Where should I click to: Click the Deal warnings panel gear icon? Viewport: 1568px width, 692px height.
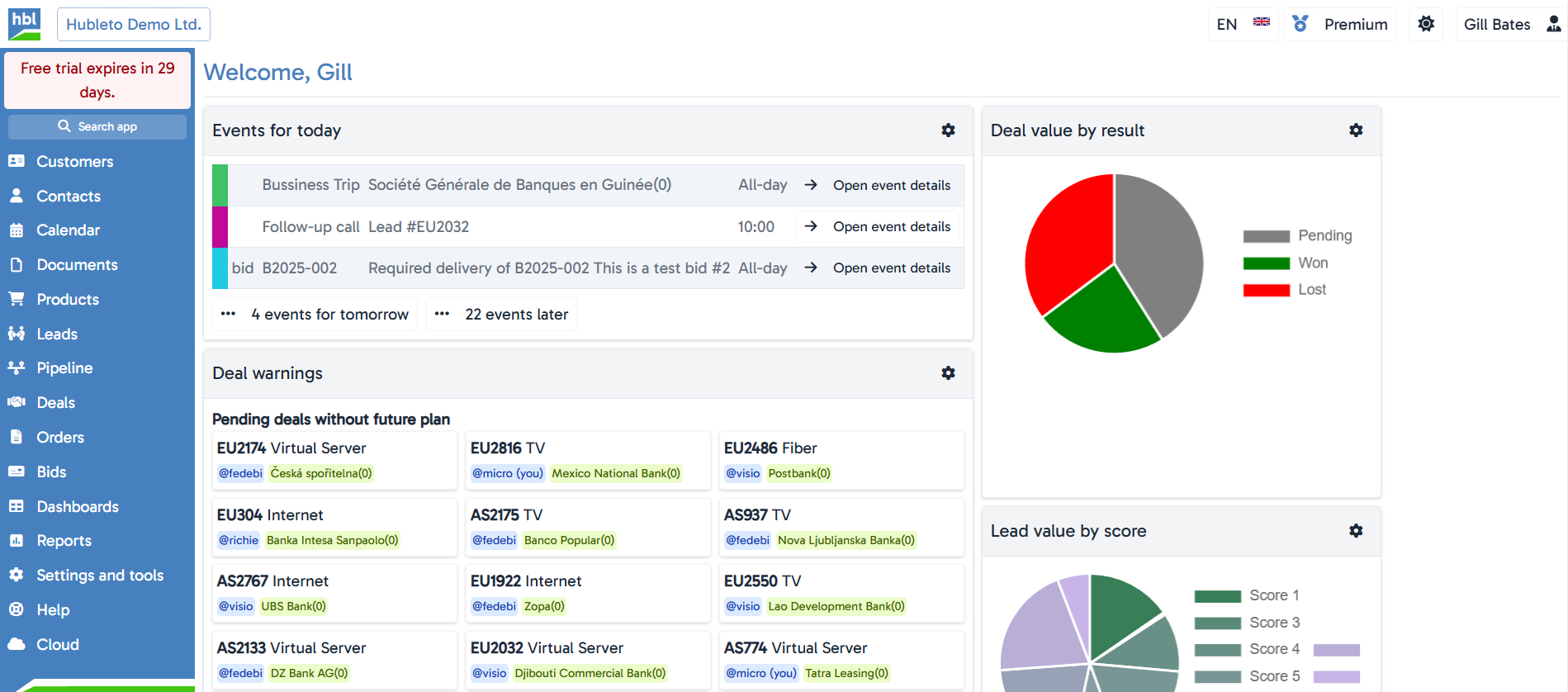(948, 373)
